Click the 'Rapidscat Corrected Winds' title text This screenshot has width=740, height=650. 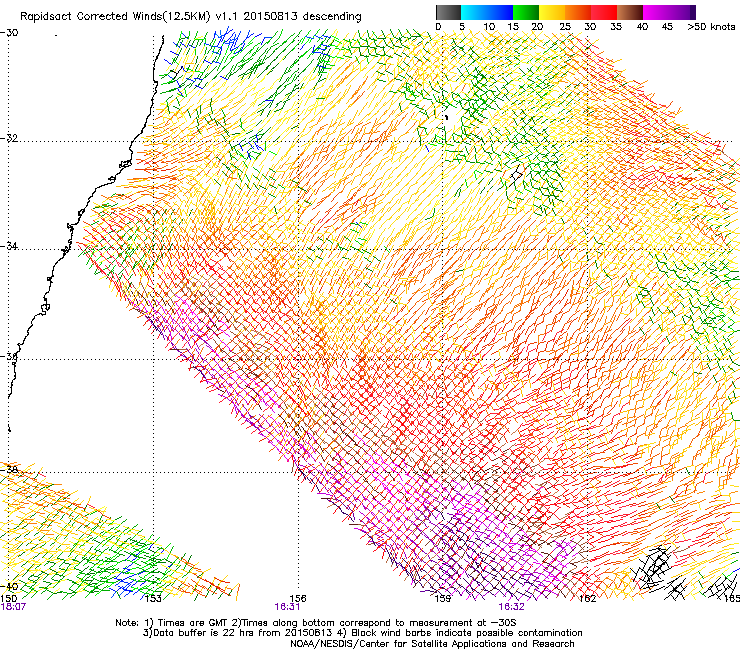click(93, 17)
